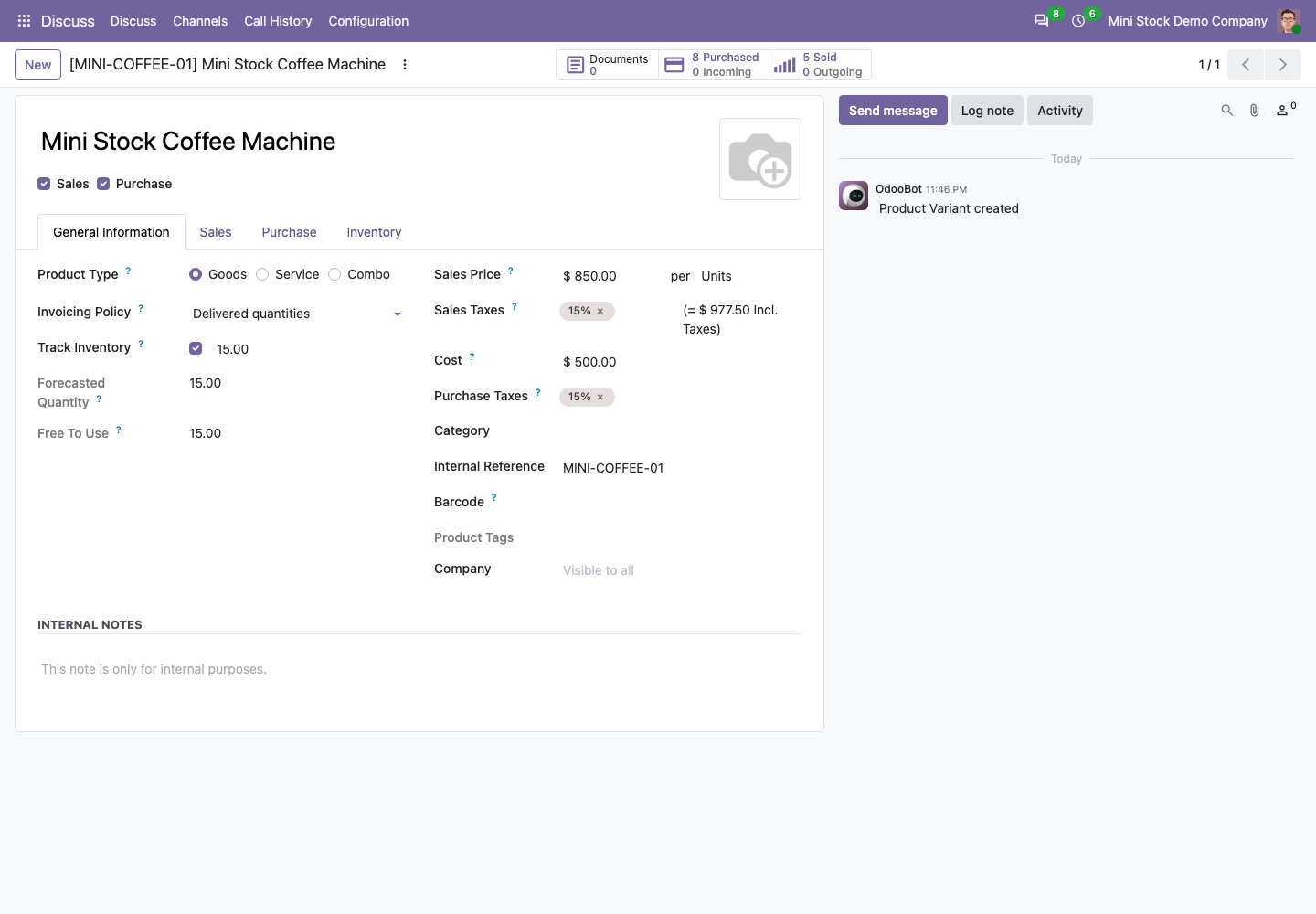Click the OdooBot avatar in chatter
Viewport: 1316px width, 914px height.
coord(854,196)
